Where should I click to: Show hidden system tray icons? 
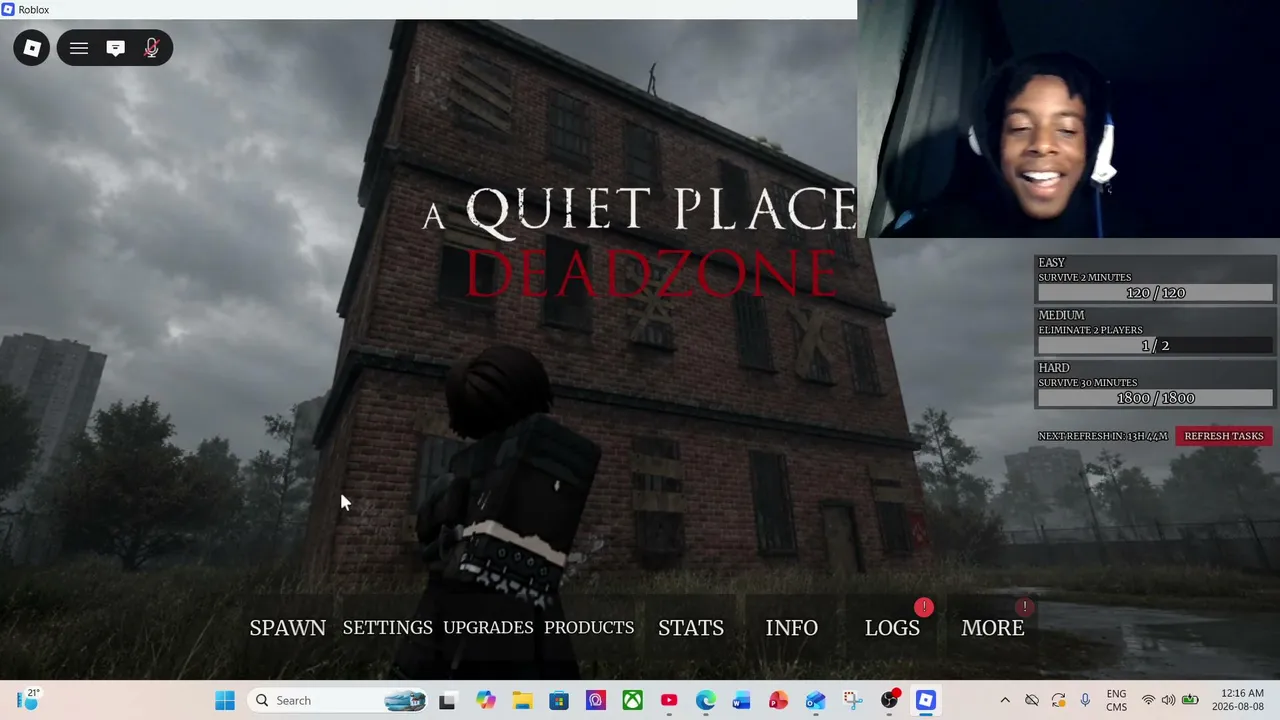[1005, 700]
